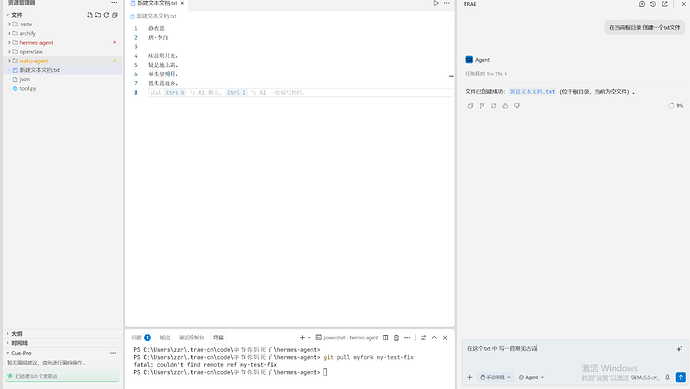Open editor more-actions ellipsis menu

click(447, 3)
